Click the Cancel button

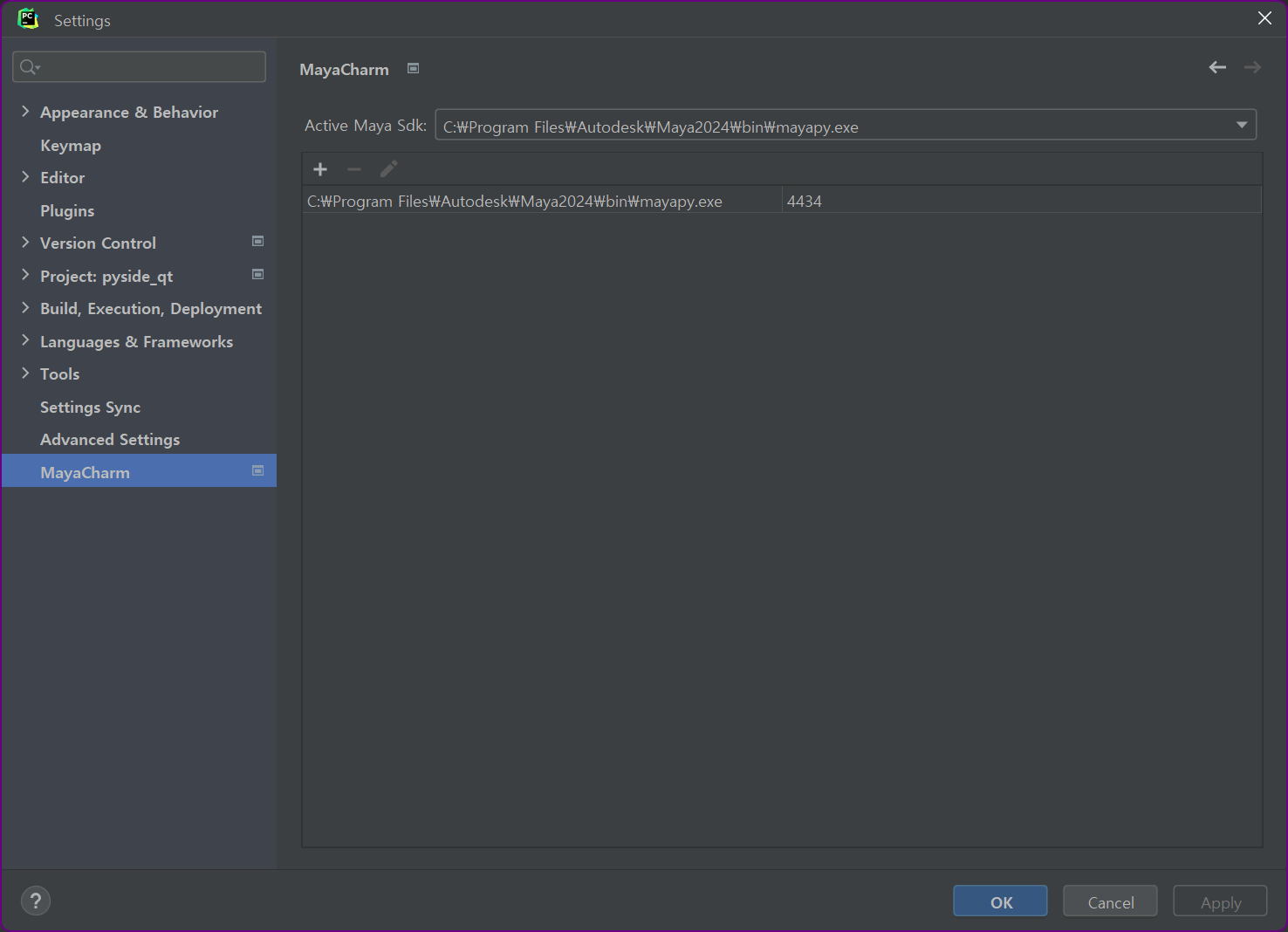[x=1109, y=901]
